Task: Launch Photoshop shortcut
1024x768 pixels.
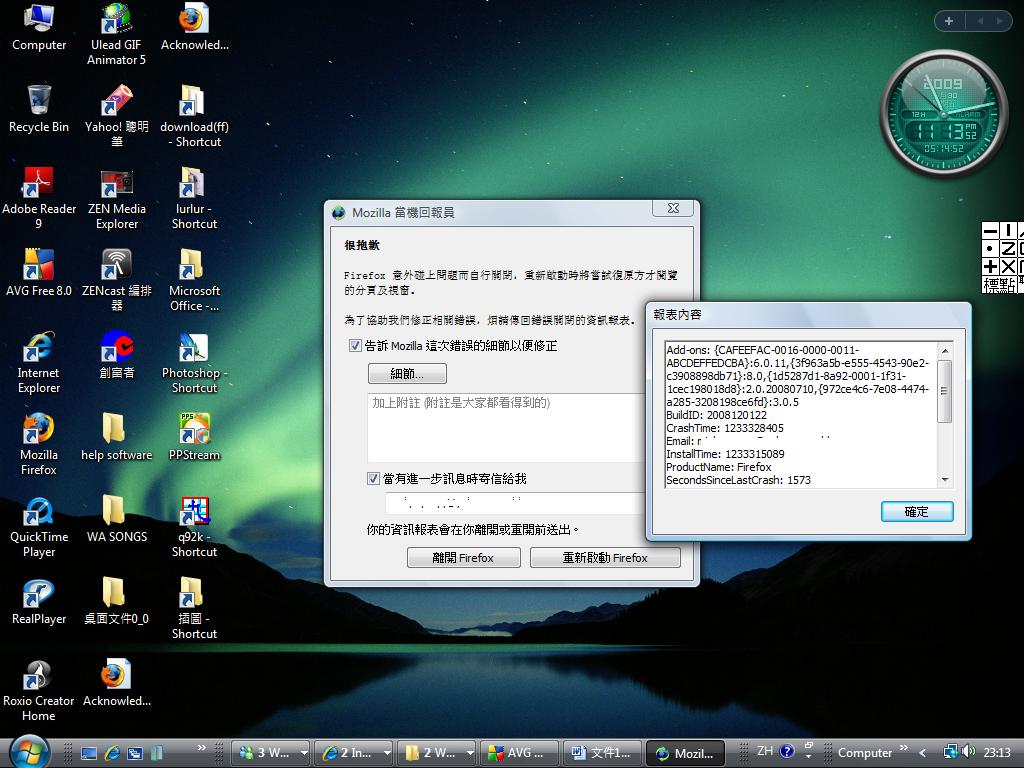Action: (194, 362)
